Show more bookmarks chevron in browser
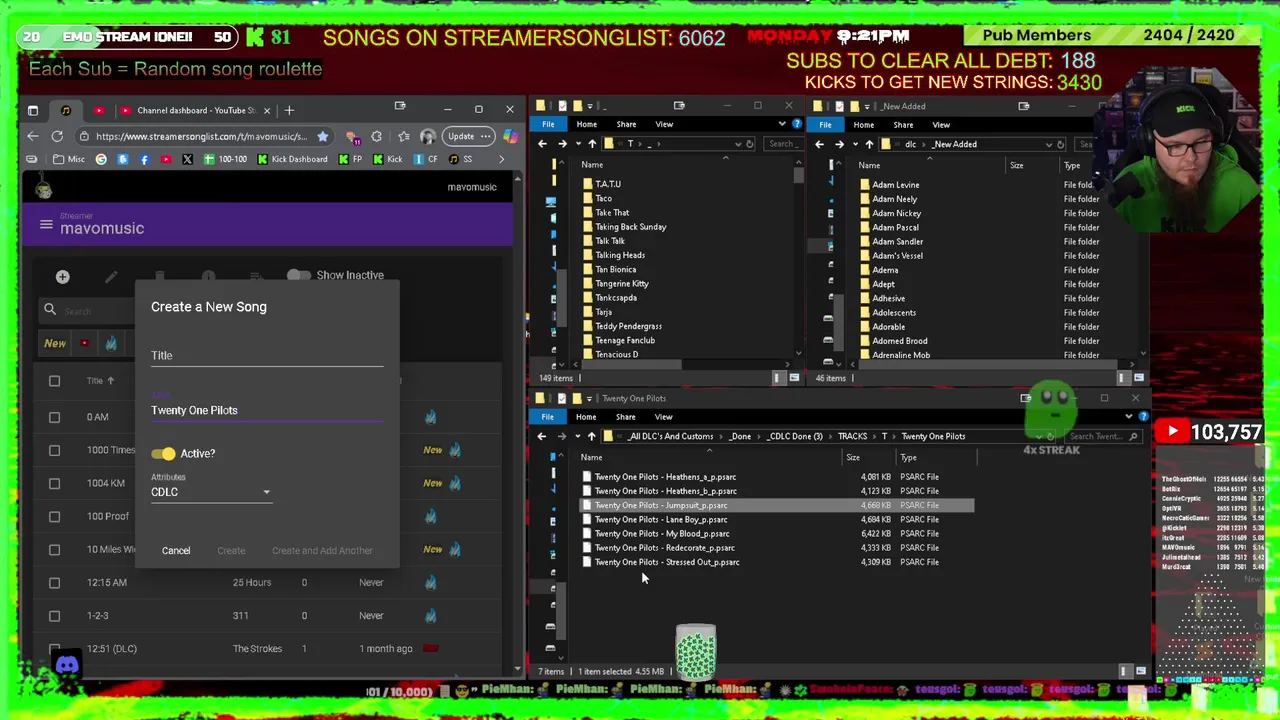The height and width of the screenshot is (720, 1280). (x=502, y=159)
